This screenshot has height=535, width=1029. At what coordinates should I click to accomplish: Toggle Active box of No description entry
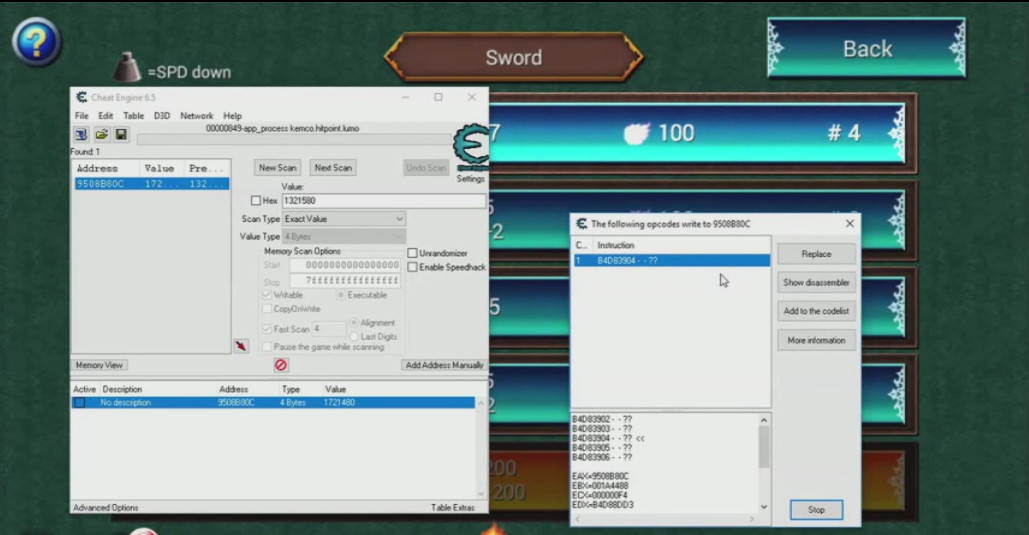tap(79, 402)
